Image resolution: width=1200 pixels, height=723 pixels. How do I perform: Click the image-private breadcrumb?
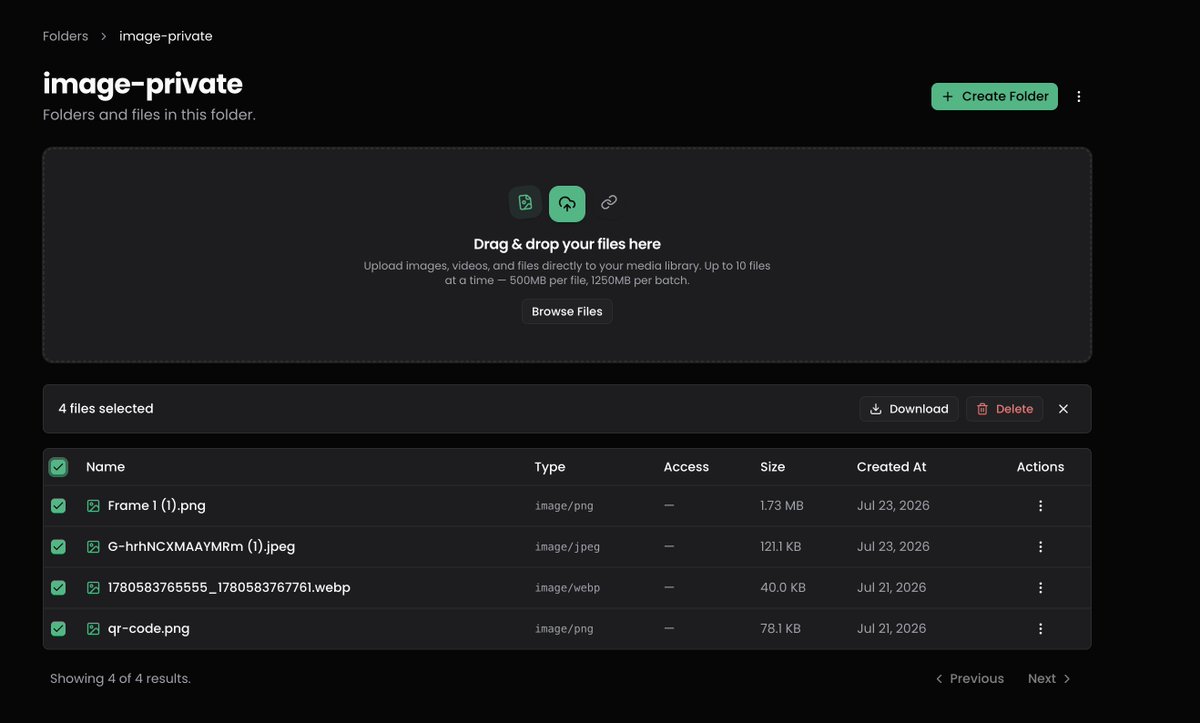click(166, 36)
